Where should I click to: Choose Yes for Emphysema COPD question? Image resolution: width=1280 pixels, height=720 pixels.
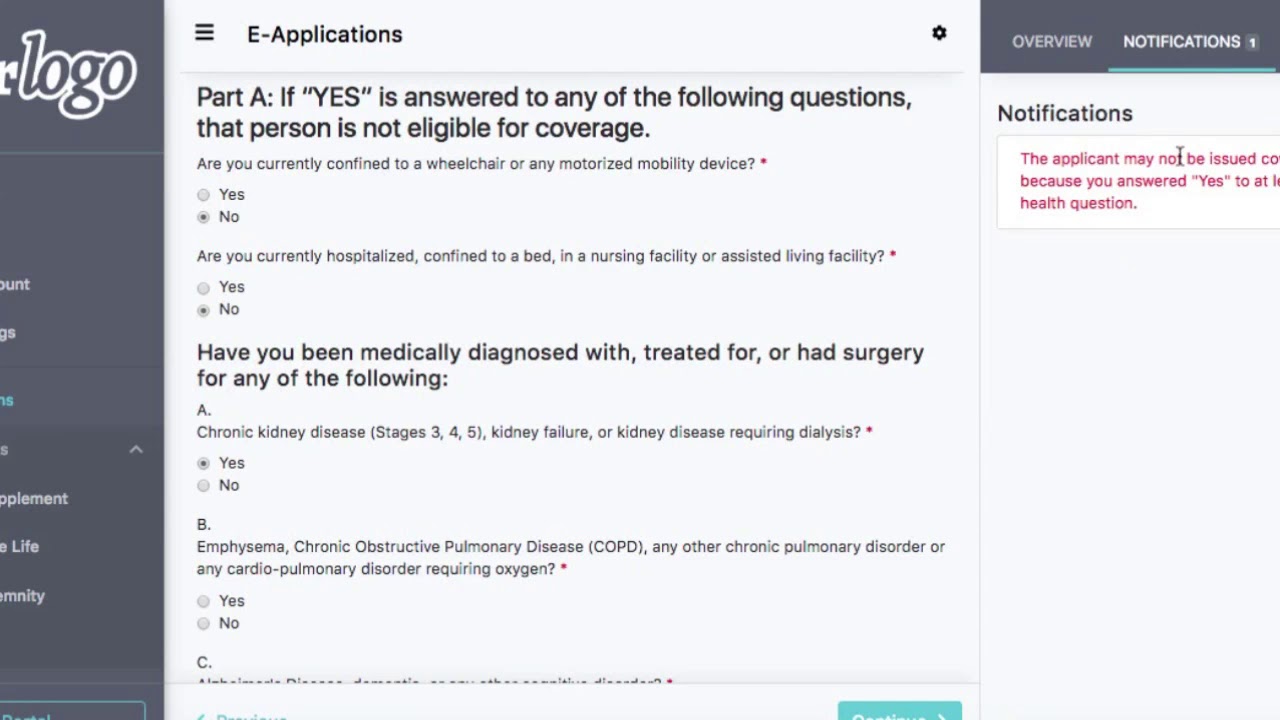(x=204, y=601)
